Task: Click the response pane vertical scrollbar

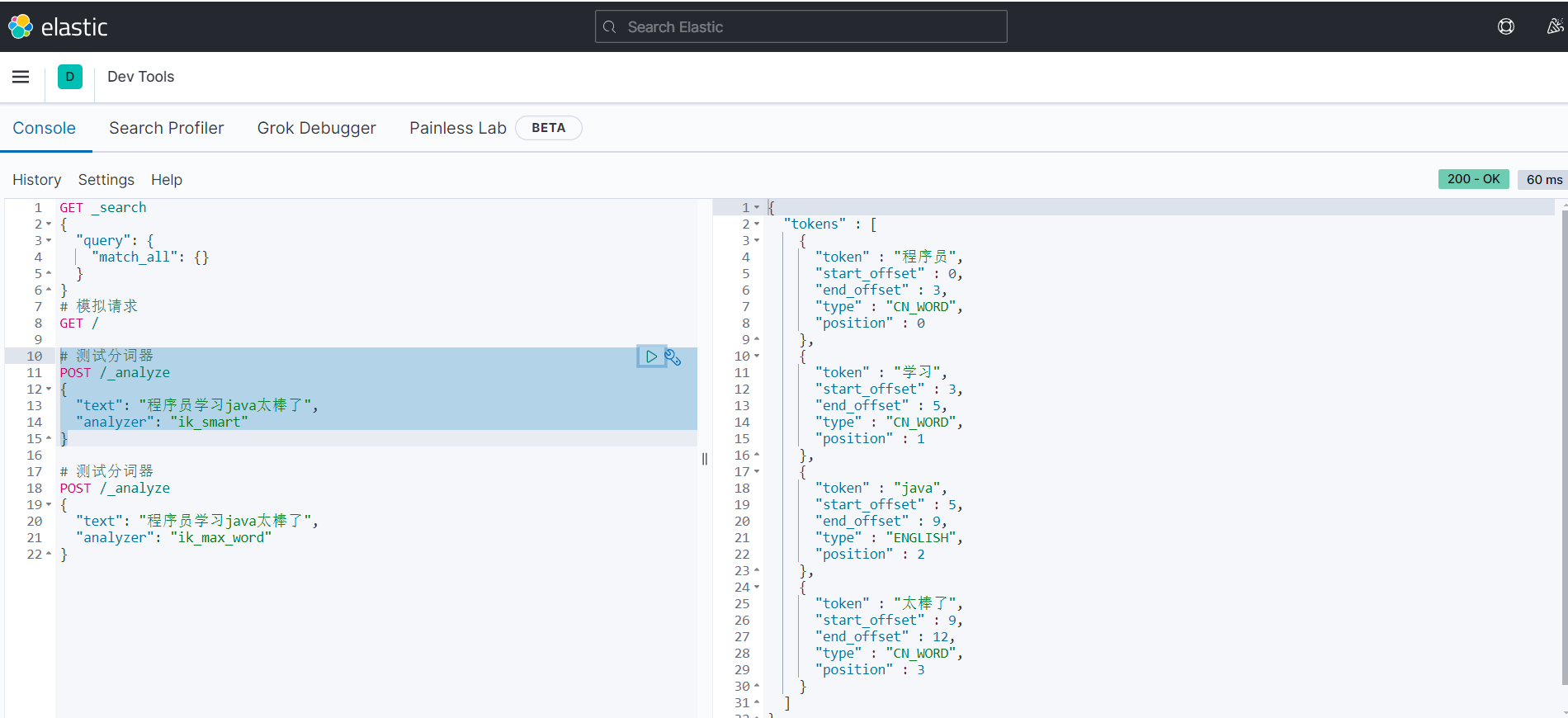Action: [1564, 446]
